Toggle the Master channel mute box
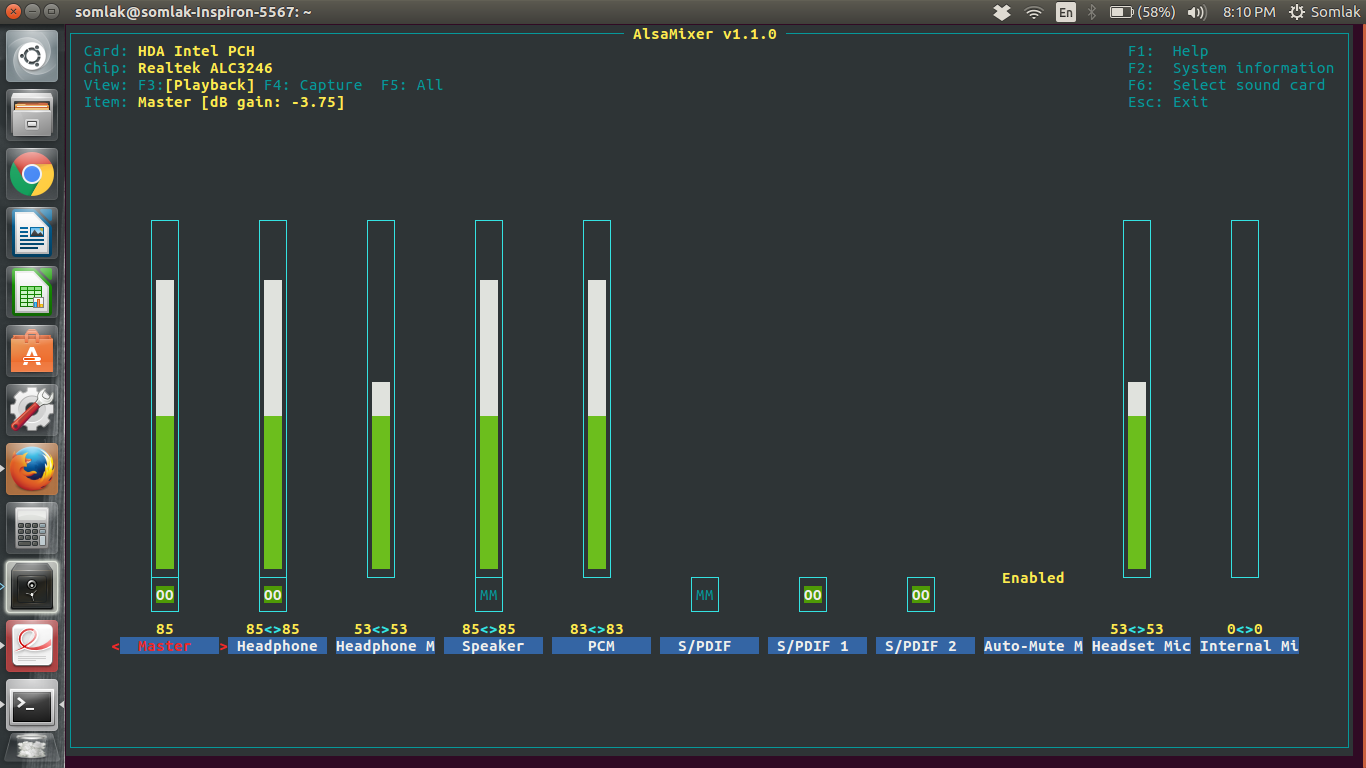This screenshot has width=1366, height=768. (165, 595)
